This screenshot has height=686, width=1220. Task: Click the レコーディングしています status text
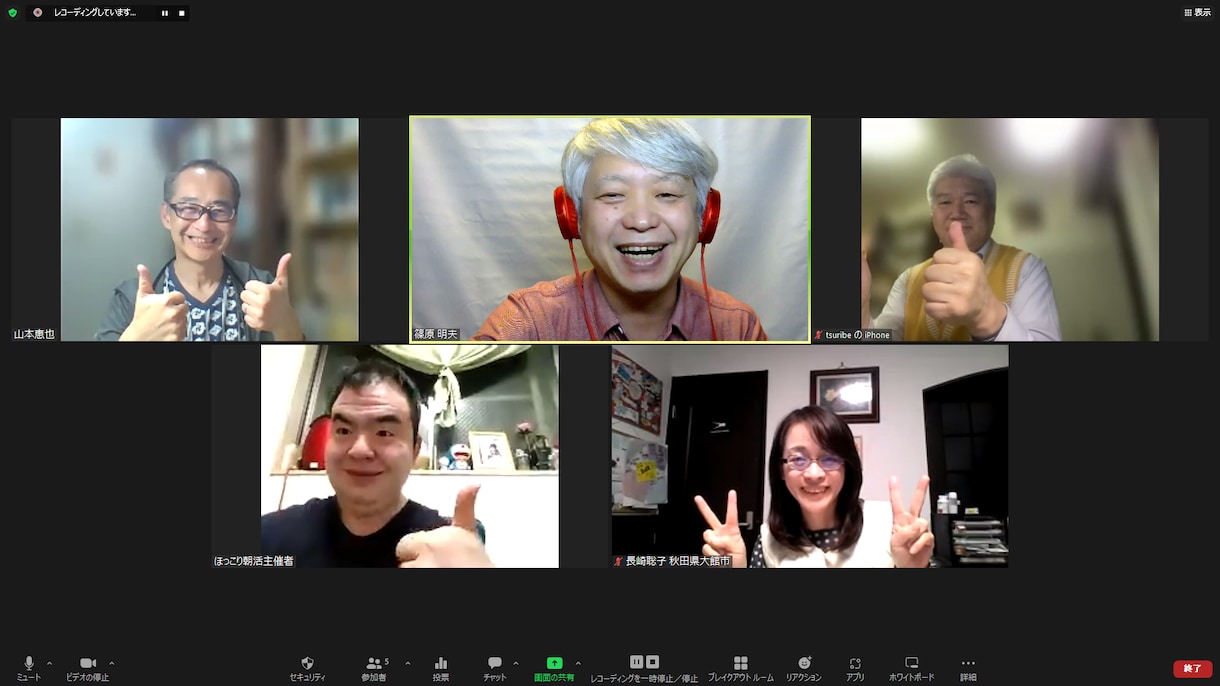click(95, 13)
